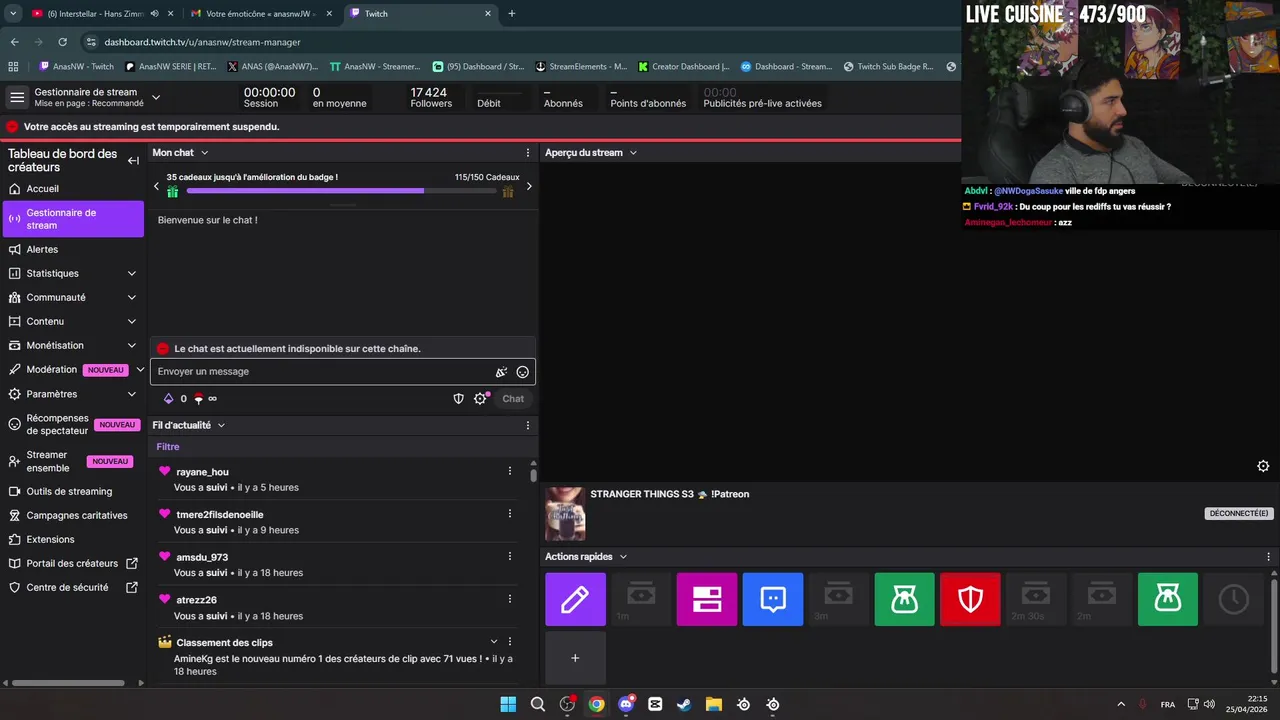Open the emoji picker in chat input
The height and width of the screenshot is (720, 1280).
tap(522, 372)
